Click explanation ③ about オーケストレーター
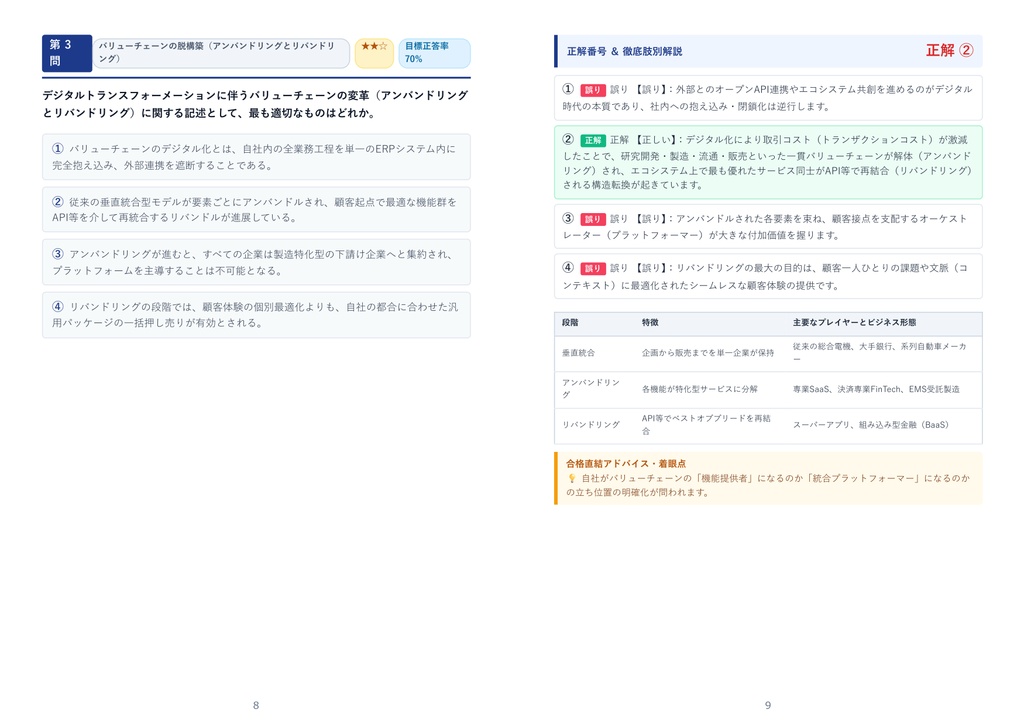This screenshot has width=1024, height=727. (x=768, y=227)
